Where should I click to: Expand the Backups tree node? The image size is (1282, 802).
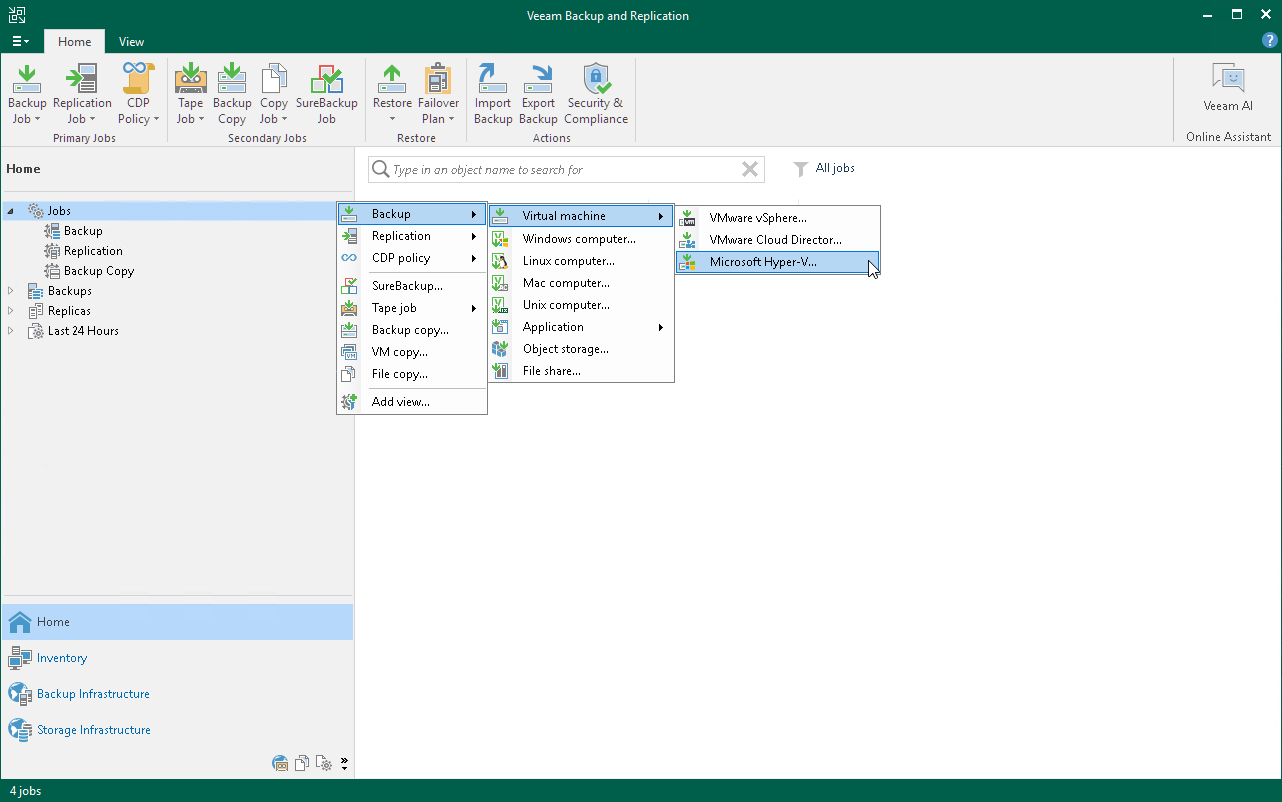click(11, 291)
